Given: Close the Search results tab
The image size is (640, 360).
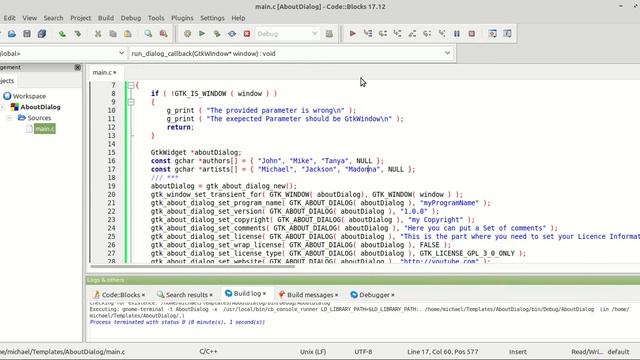Looking at the screenshot, I should tap(211, 295).
